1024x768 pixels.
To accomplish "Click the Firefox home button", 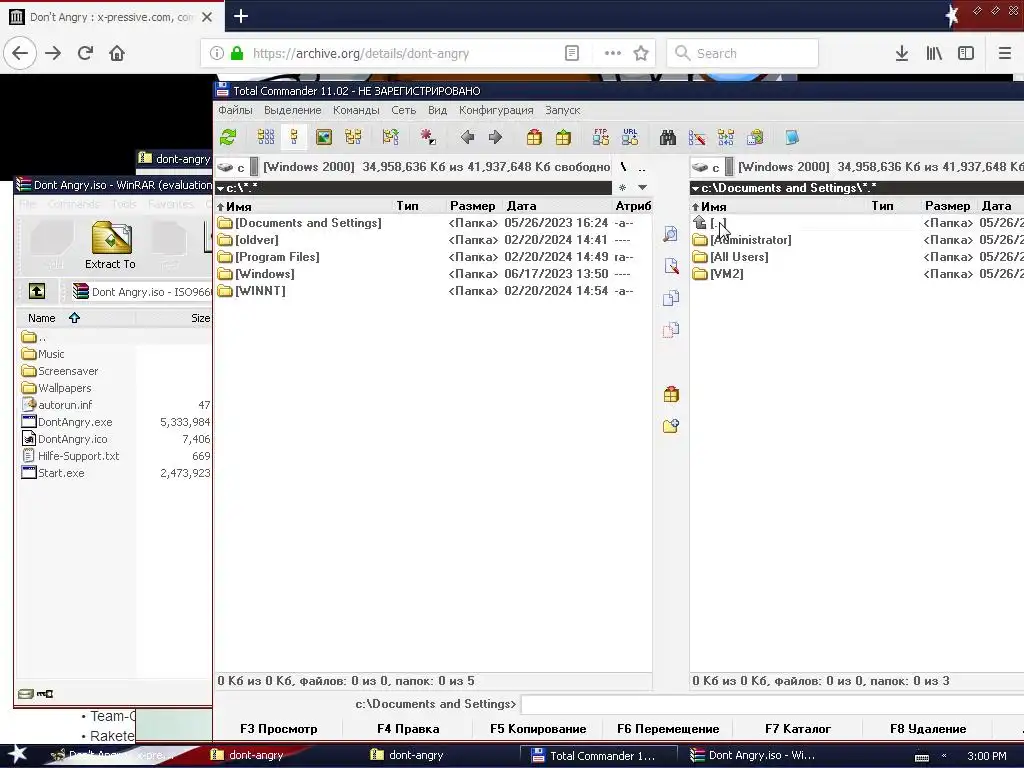I will (117, 53).
